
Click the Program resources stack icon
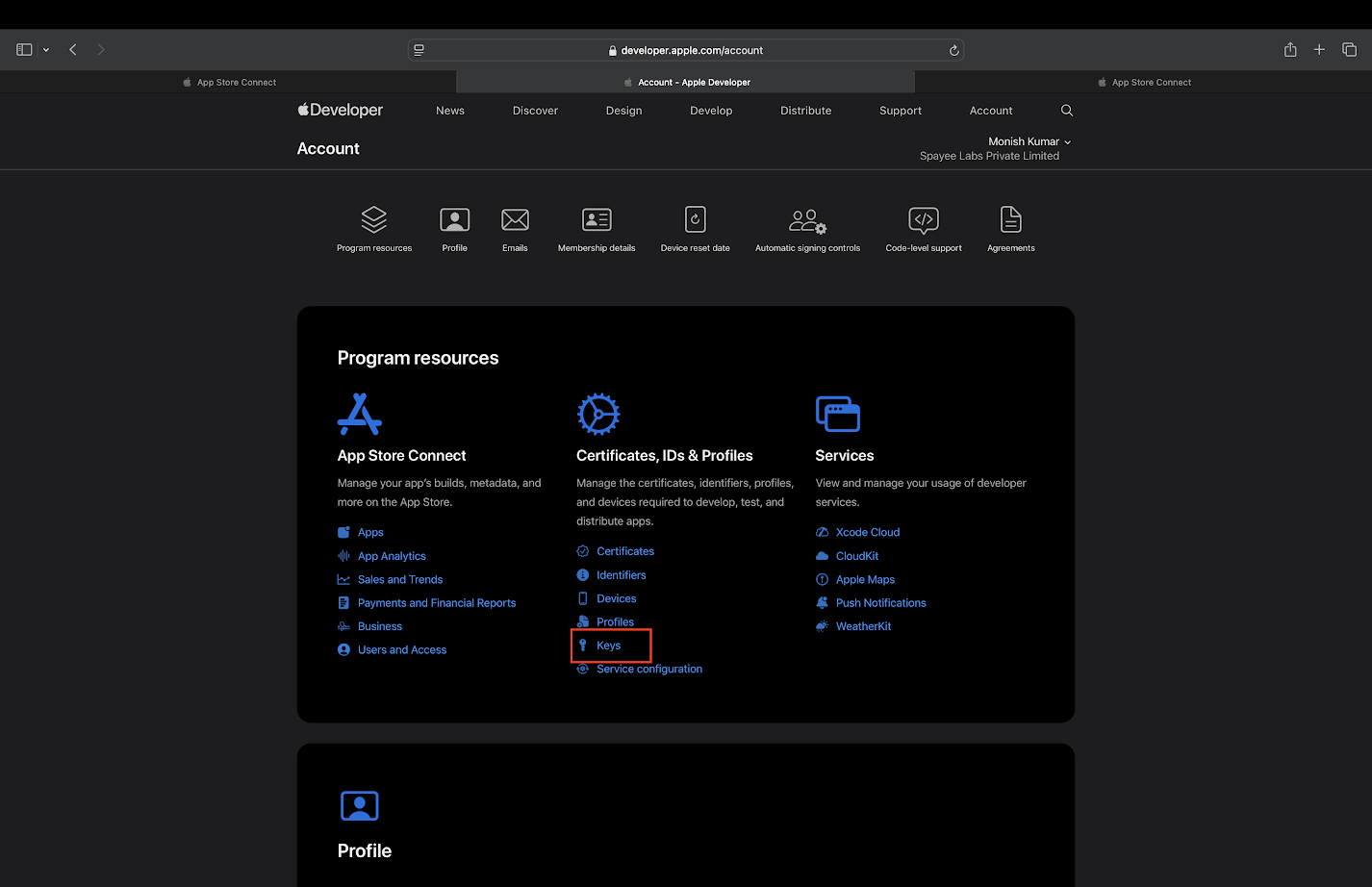coord(373,220)
